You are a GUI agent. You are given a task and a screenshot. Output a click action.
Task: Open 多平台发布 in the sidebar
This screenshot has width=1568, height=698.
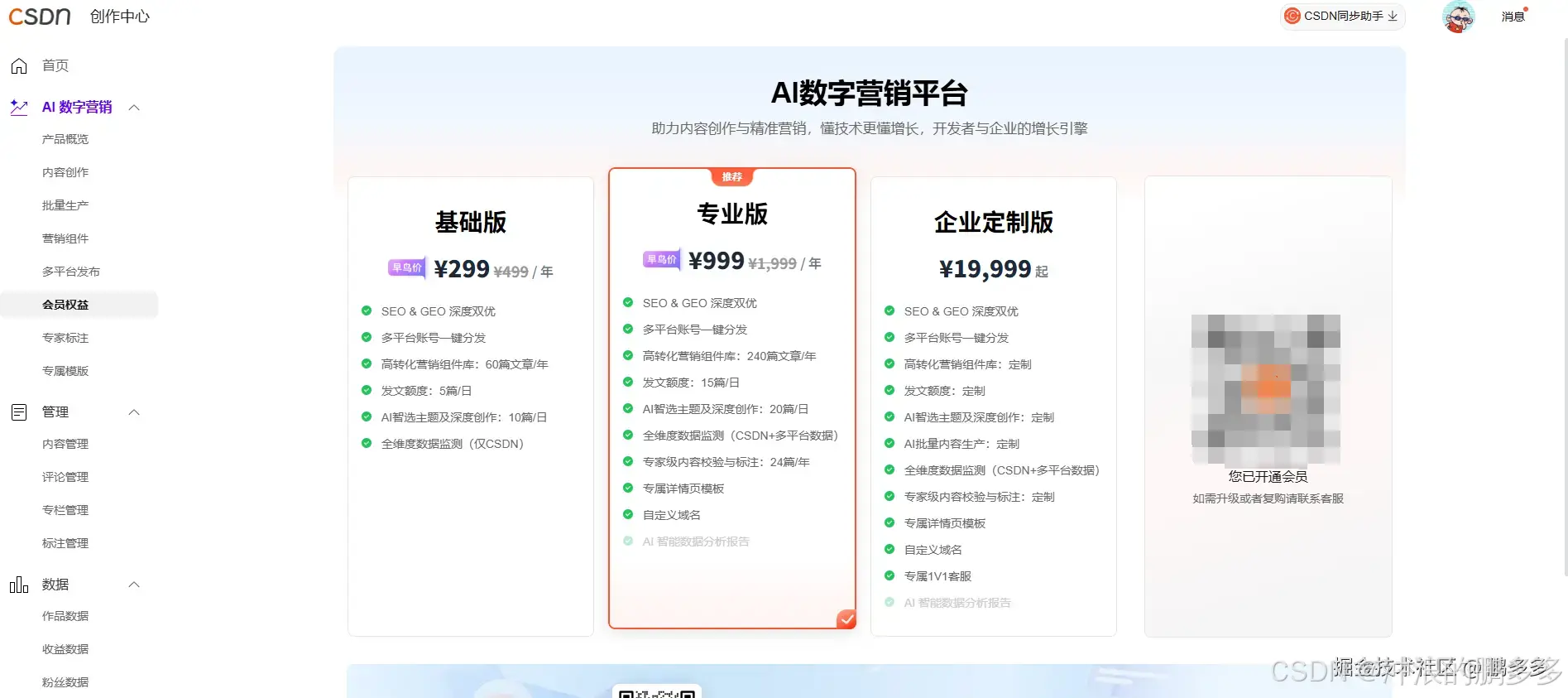coord(71,272)
